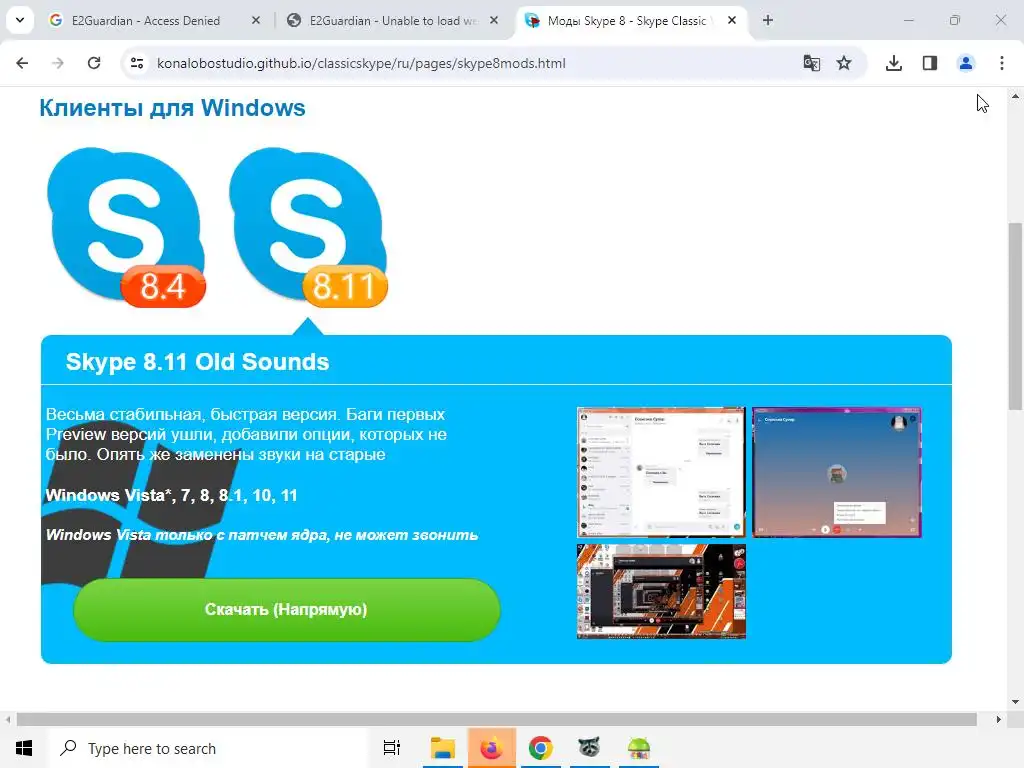Click the vertical scrollbar up arrow

click(x=1015, y=96)
